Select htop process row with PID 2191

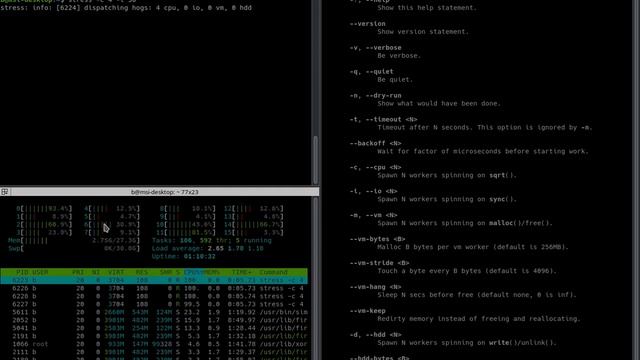tap(154, 336)
